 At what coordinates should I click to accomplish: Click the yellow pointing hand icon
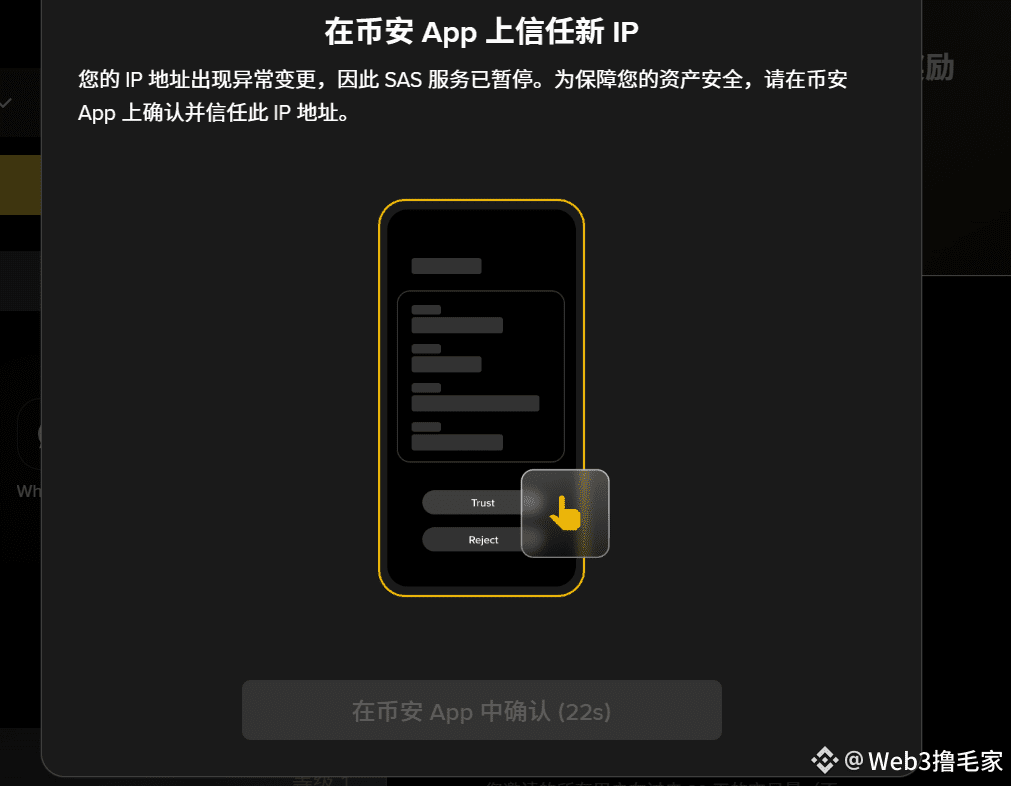pos(565,513)
